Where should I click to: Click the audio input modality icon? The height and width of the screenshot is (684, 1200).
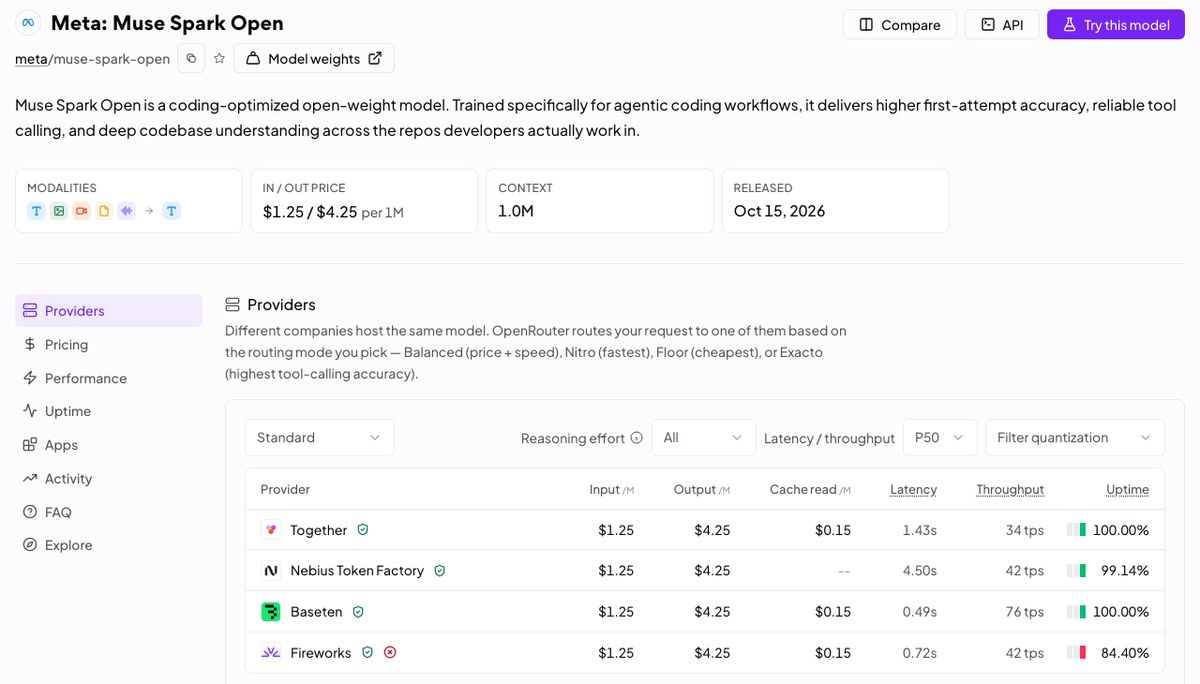(126, 211)
